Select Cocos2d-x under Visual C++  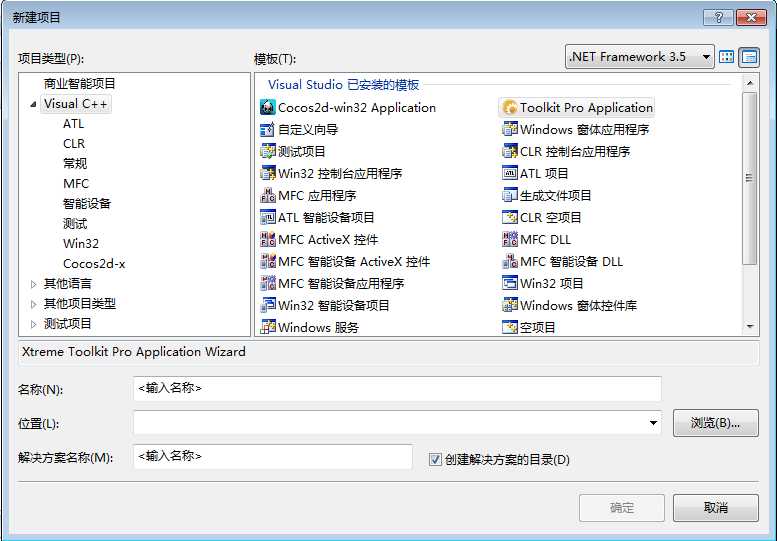tap(94, 264)
